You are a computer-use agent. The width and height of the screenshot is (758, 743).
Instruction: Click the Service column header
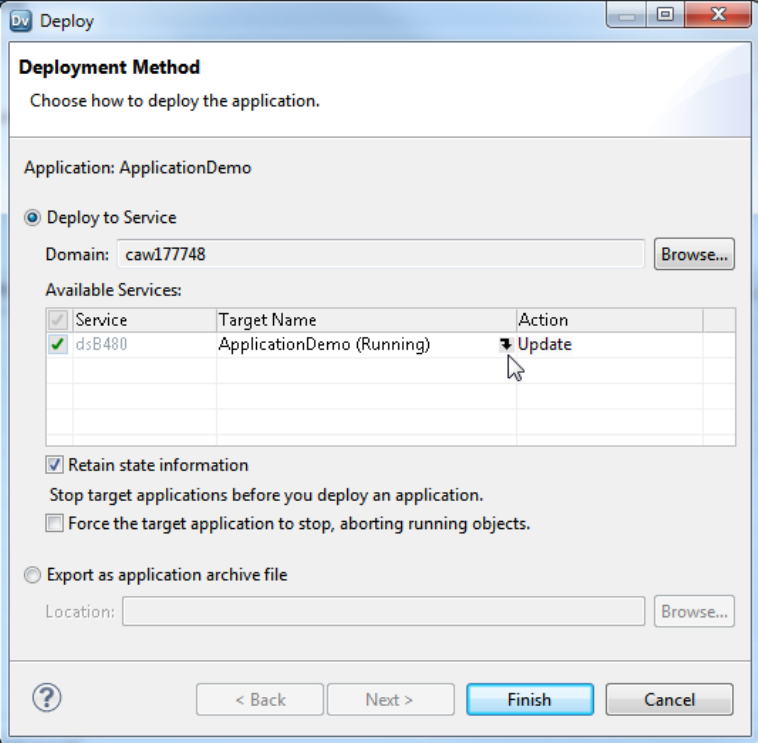tap(144, 320)
